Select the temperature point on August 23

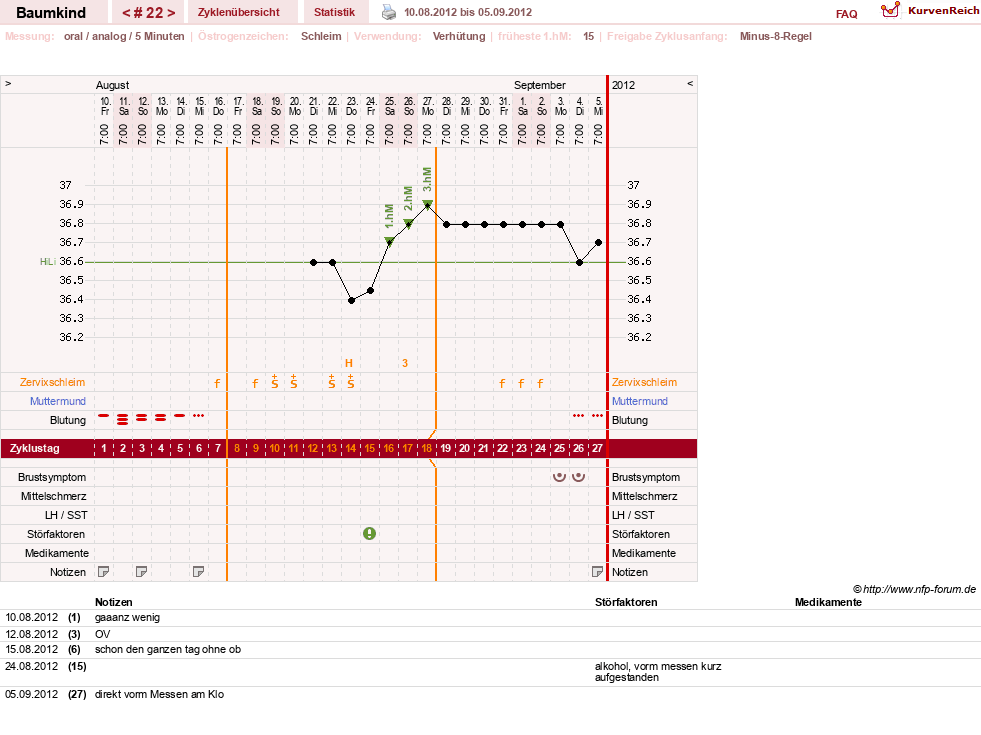pos(352,301)
